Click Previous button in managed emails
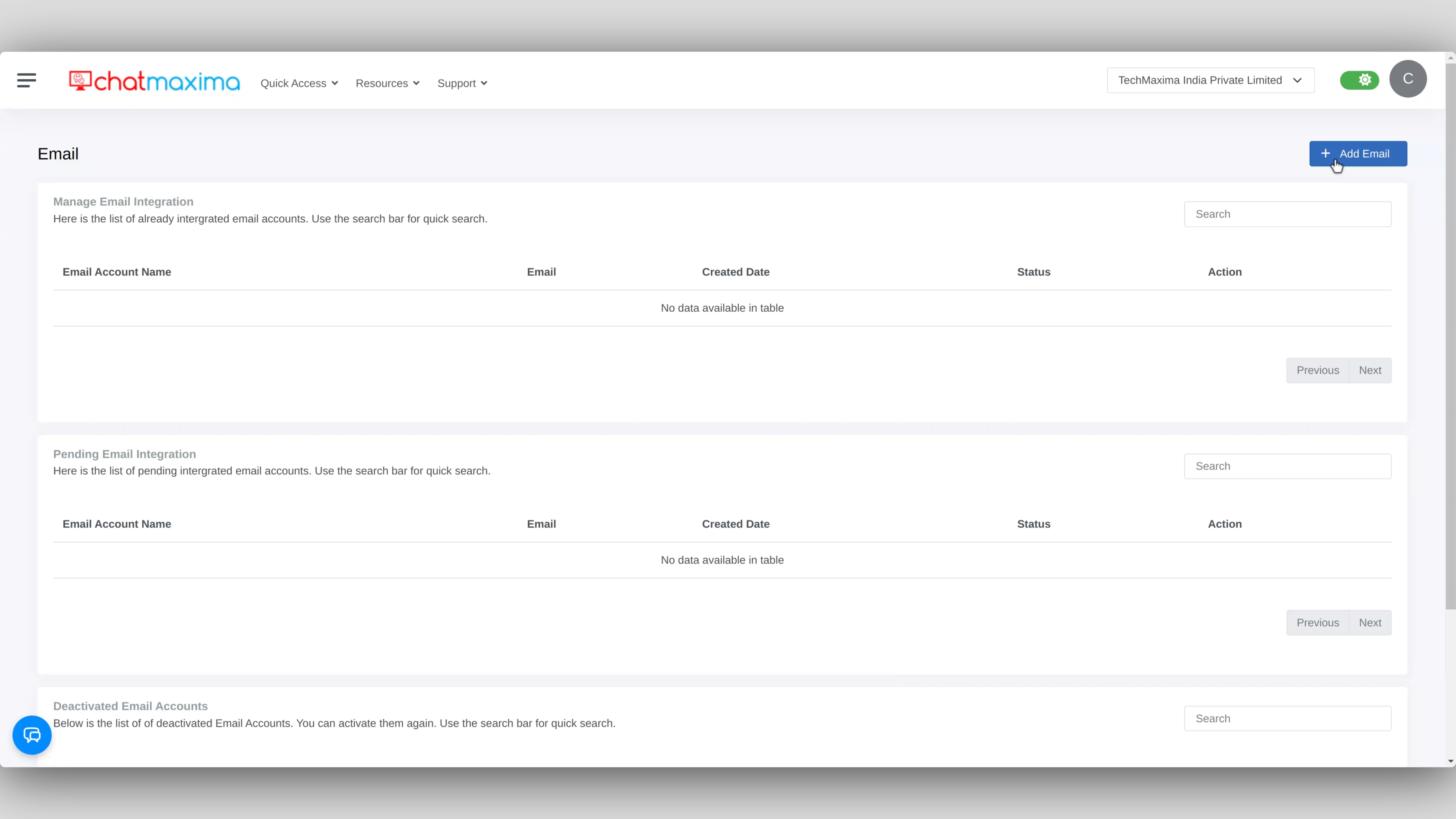 click(1317, 370)
